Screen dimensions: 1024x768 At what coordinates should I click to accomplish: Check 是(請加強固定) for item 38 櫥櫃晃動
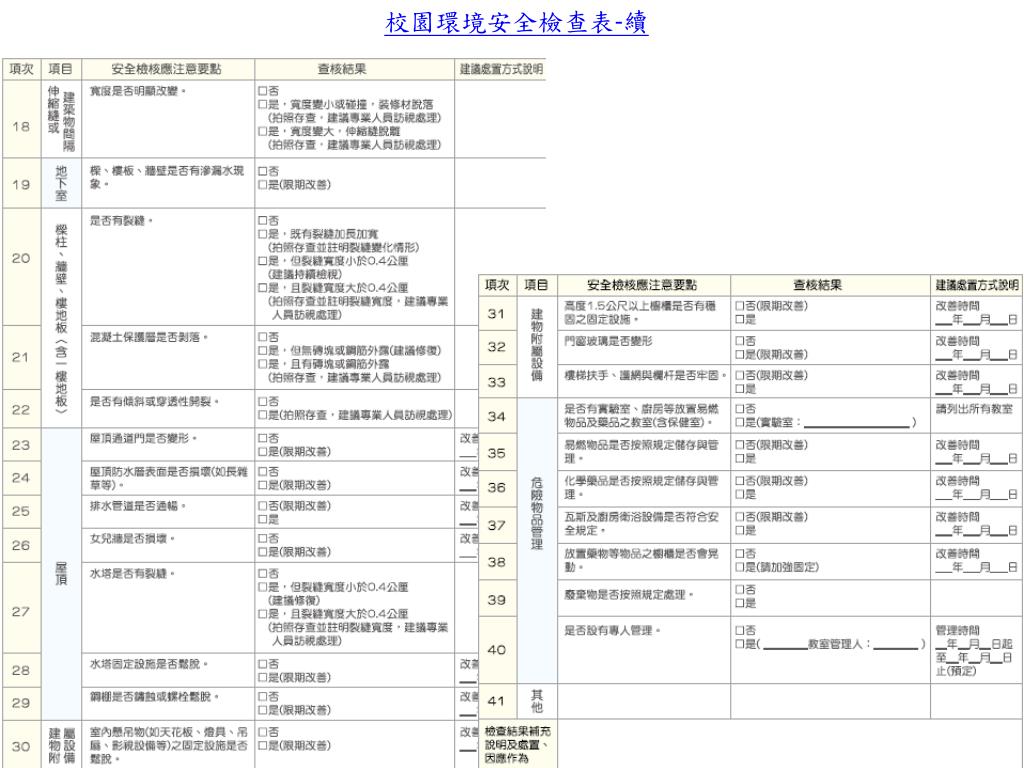[x=740, y=567]
